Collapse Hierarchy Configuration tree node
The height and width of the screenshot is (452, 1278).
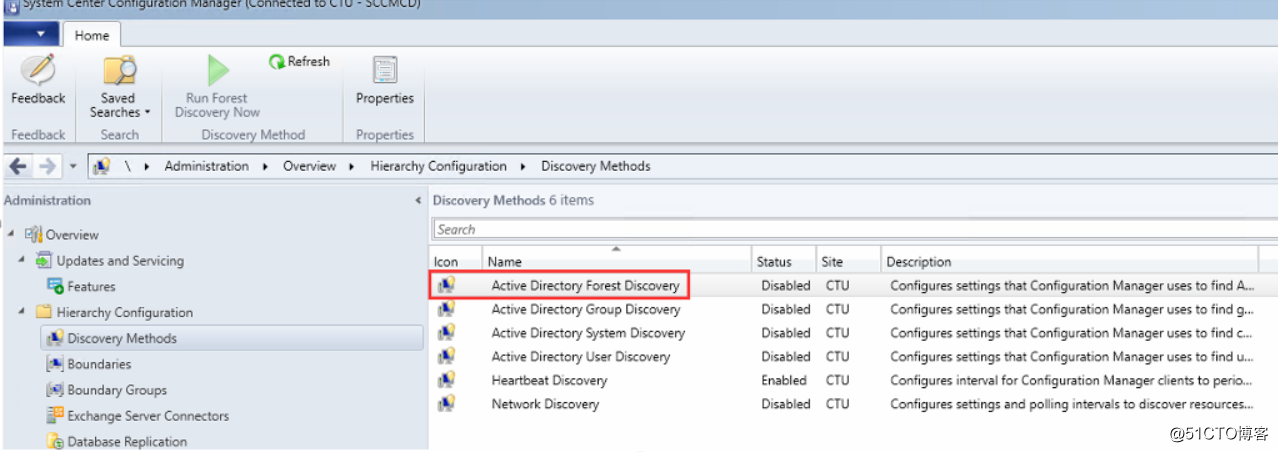click(22, 312)
